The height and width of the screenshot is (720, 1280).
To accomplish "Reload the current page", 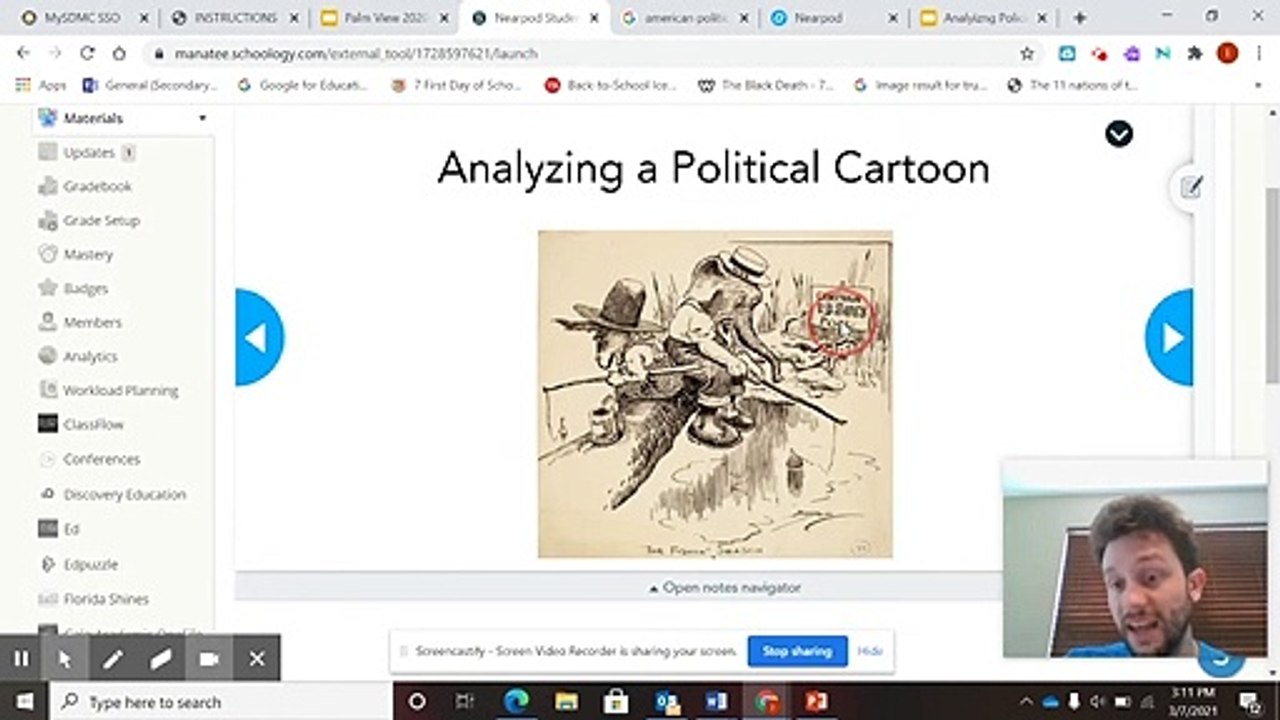I will tap(87, 54).
